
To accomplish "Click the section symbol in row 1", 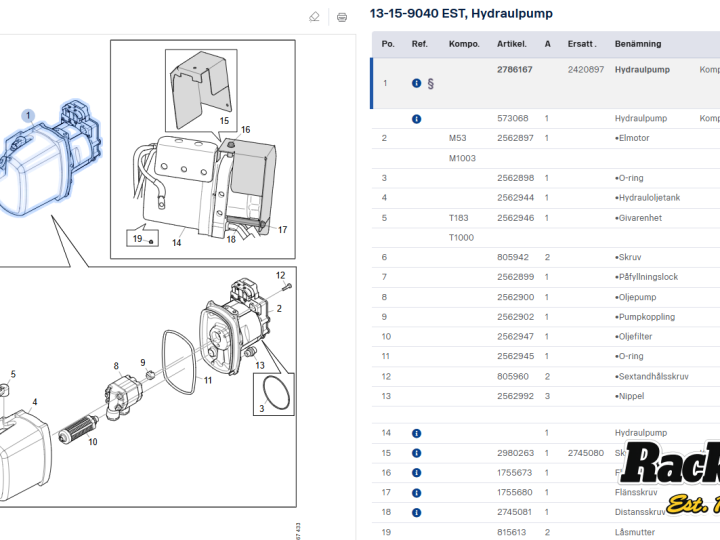I will coord(430,83).
